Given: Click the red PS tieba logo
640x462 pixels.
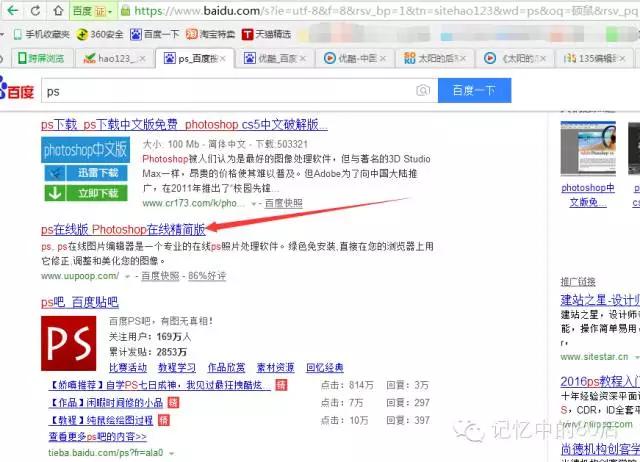Looking at the screenshot, I should [x=69, y=343].
